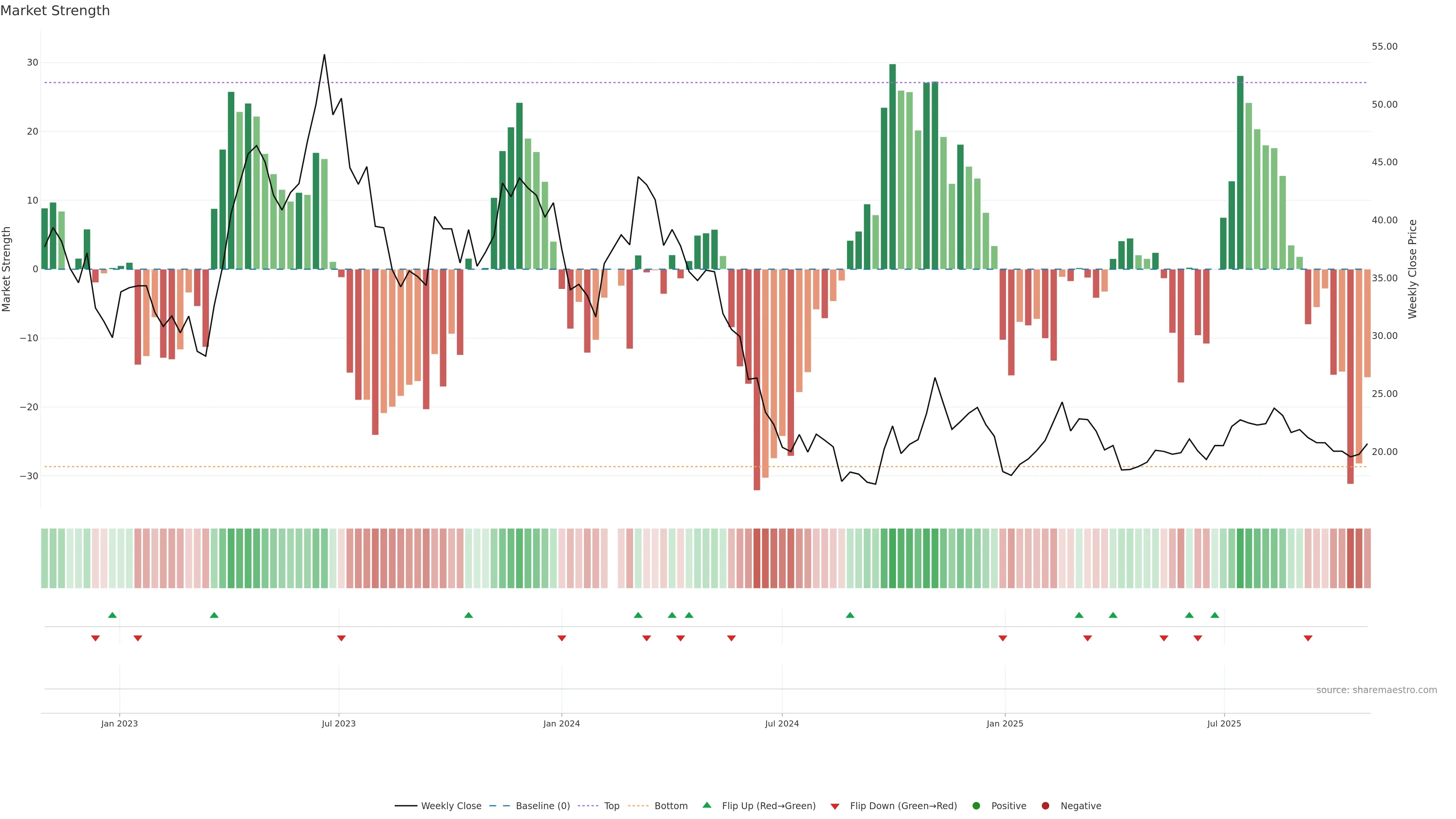
Task: Click the source: sharemaestro.com text
Action: [1376, 690]
